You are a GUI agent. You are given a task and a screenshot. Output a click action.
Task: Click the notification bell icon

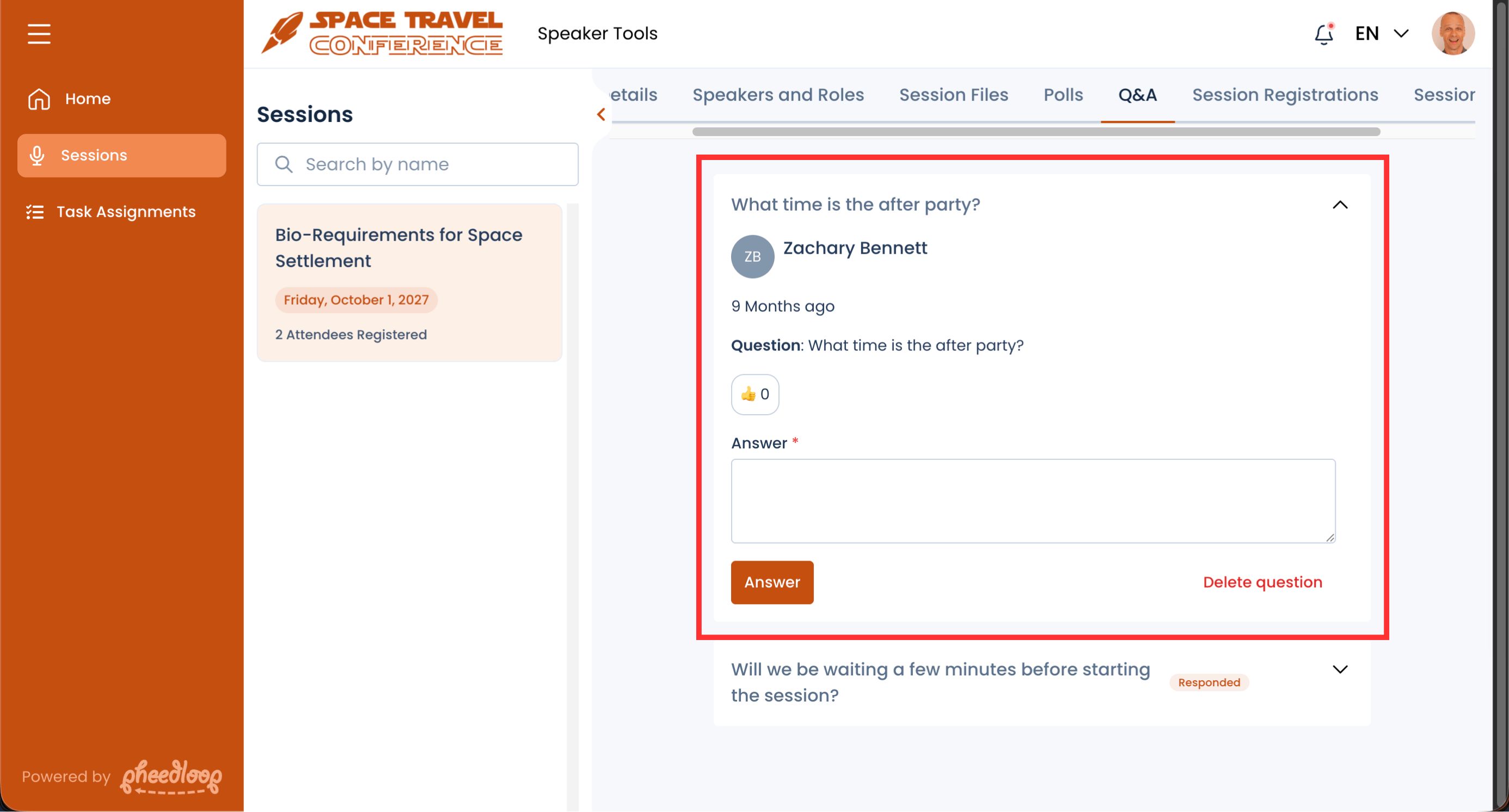pos(1323,34)
